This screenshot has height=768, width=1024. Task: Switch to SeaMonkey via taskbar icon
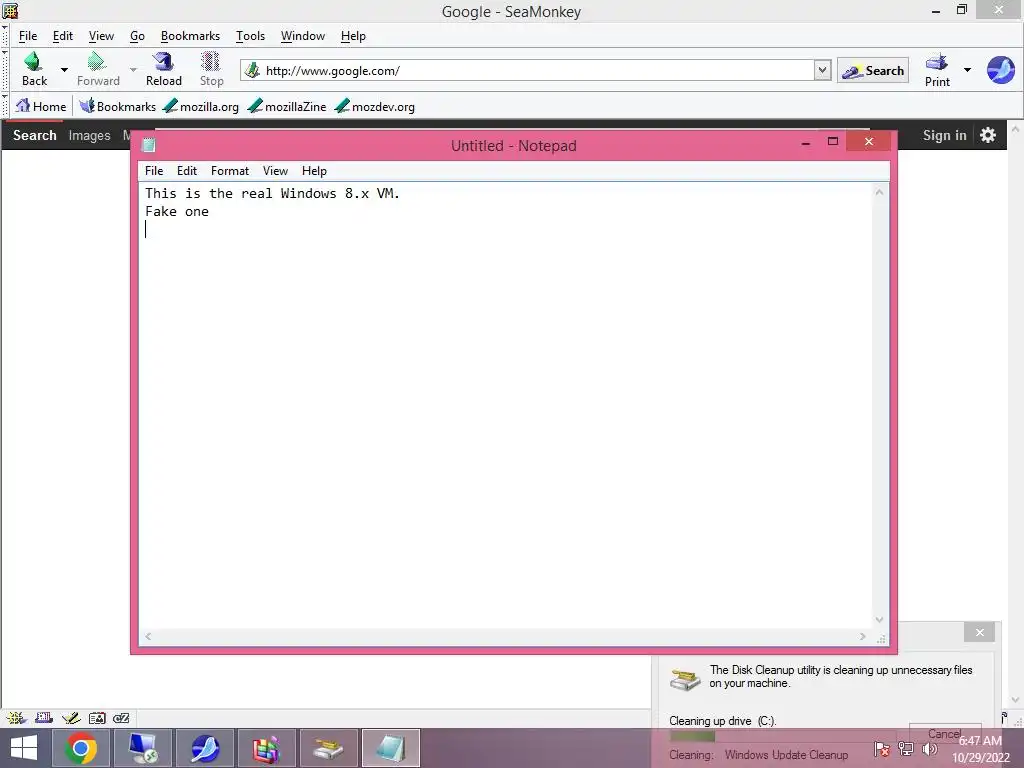point(205,748)
